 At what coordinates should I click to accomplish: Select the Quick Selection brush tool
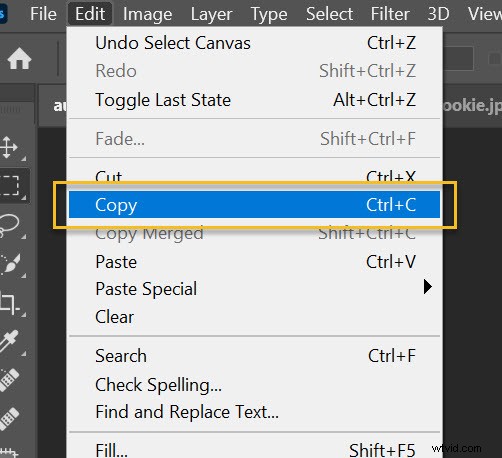[x=10, y=263]
